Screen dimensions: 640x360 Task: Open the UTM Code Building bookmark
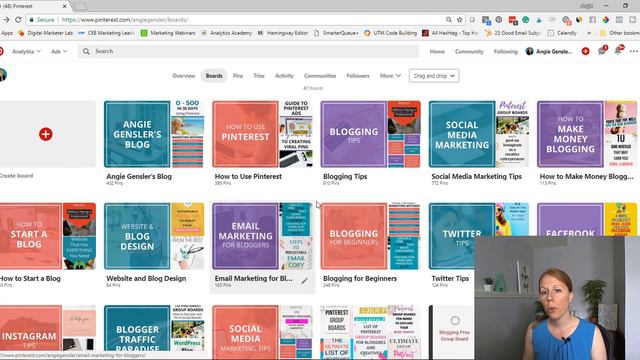[x=391, y=33]
